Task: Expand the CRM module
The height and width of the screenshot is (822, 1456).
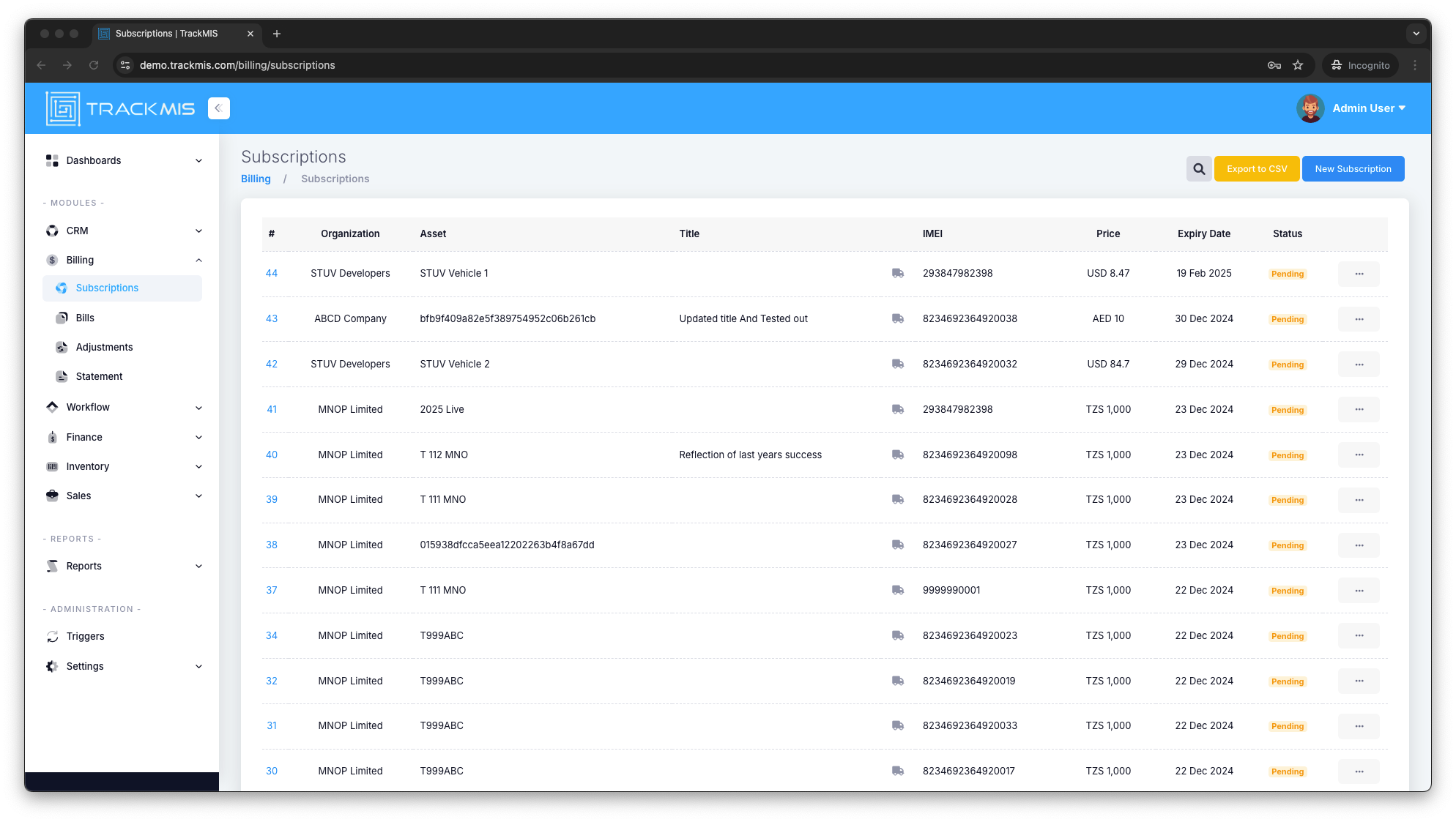Action: click(122, 231)
